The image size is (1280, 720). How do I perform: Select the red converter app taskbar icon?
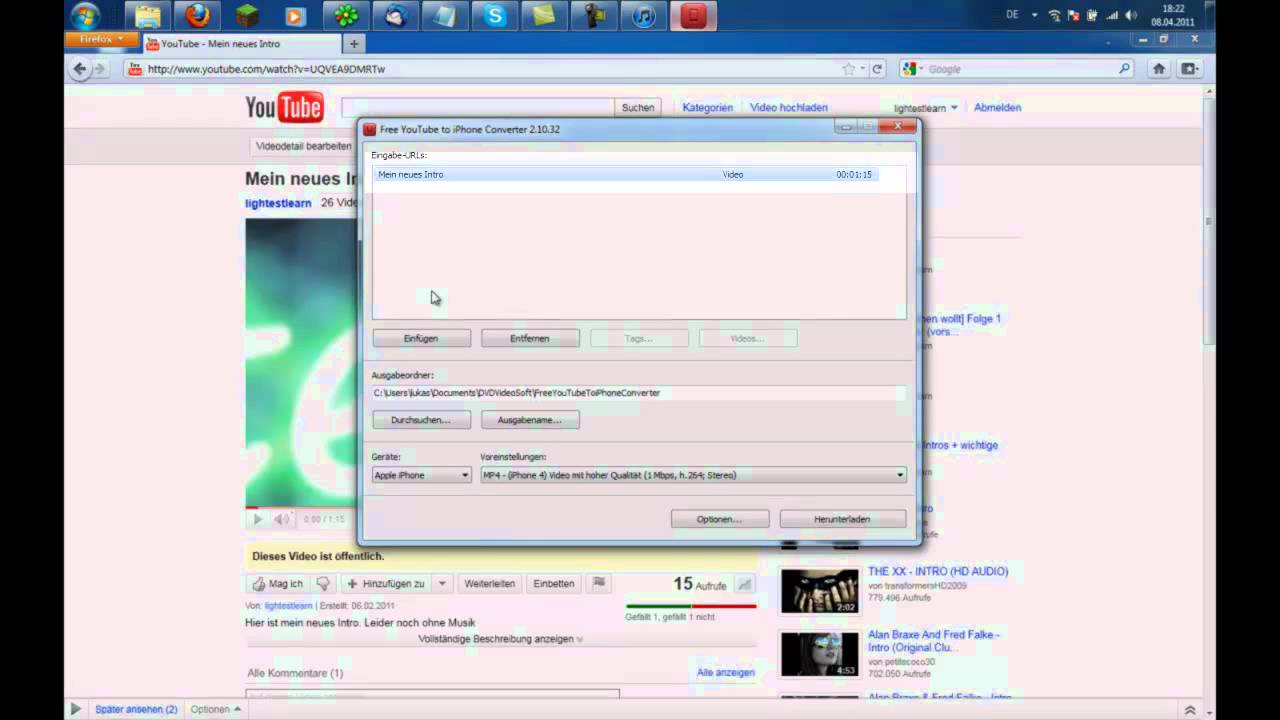point(694,16)
